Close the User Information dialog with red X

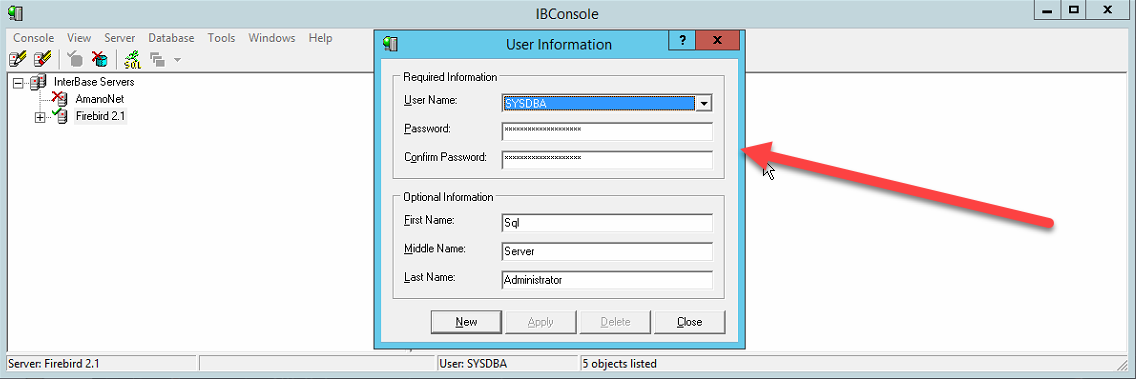pyautogui.click(x=717, y=41)
